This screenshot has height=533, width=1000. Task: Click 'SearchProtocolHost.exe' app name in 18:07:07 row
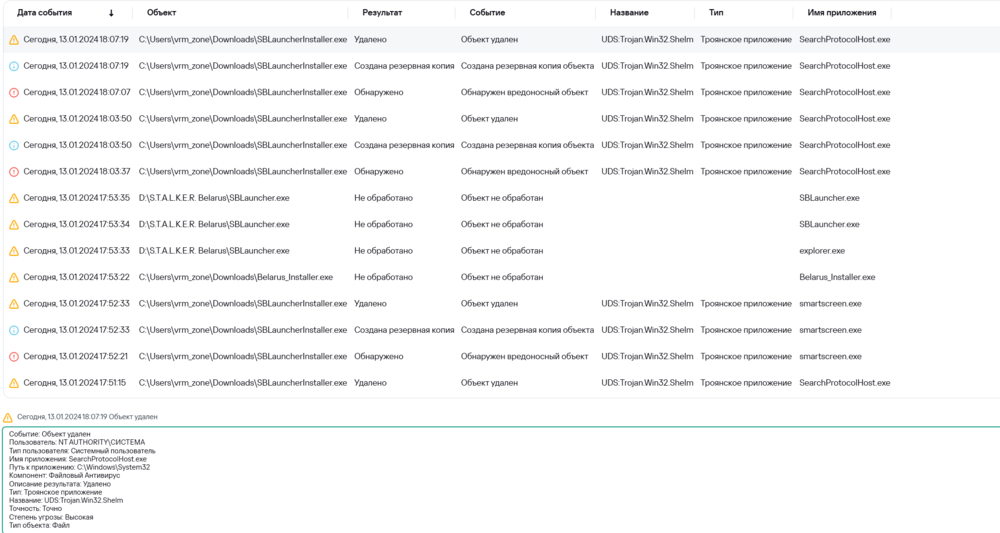[x=844, y=92]
